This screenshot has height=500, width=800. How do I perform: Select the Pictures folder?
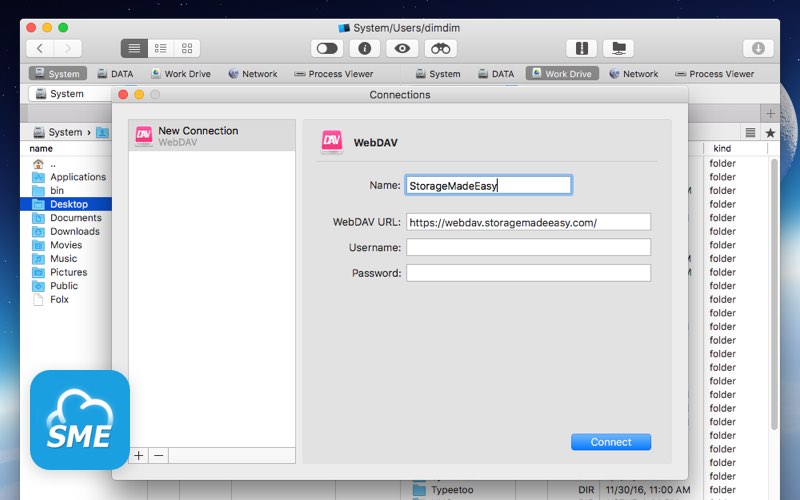[66, 272]
